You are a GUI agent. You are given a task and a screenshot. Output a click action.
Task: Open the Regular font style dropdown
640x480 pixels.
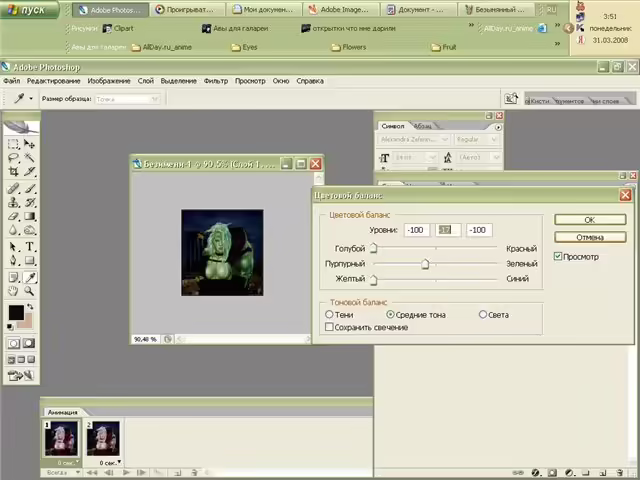point(476,140)
